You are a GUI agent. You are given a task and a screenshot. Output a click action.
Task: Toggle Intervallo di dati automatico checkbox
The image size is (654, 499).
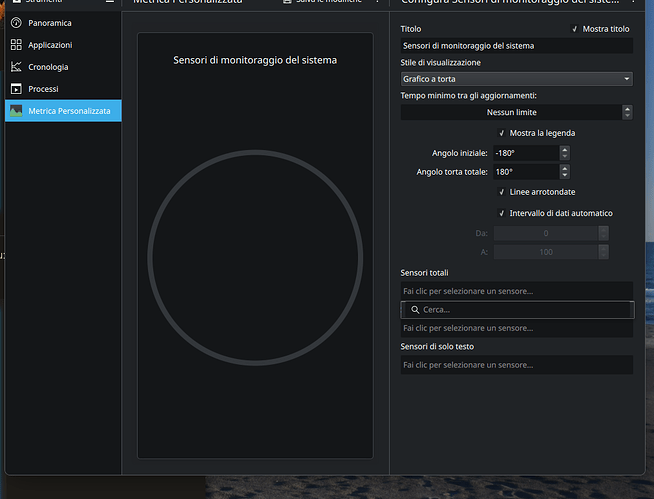(x=501, y=213)
